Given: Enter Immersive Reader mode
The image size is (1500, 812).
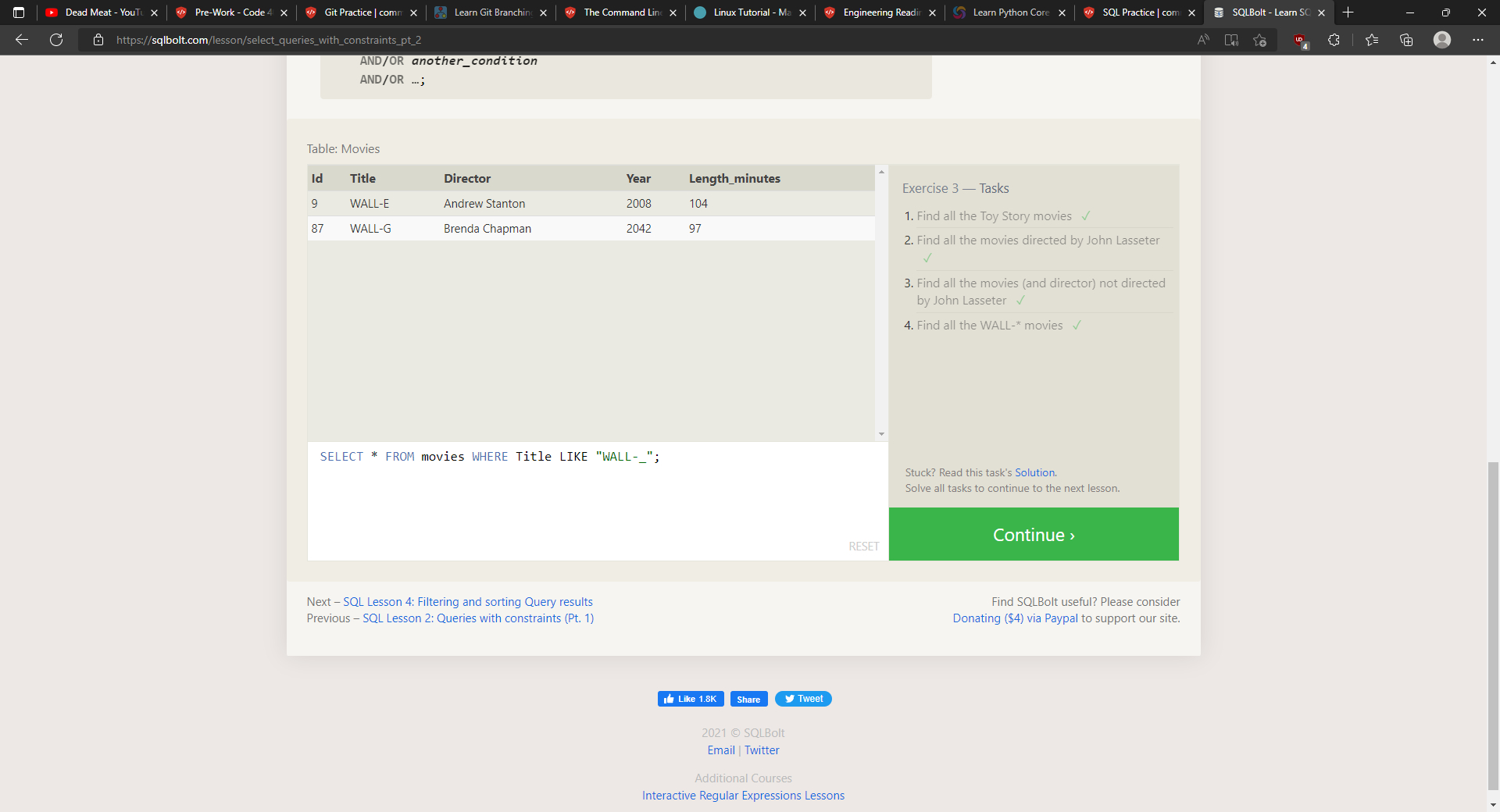Looking at the screenshot, I should (1231, 40).
